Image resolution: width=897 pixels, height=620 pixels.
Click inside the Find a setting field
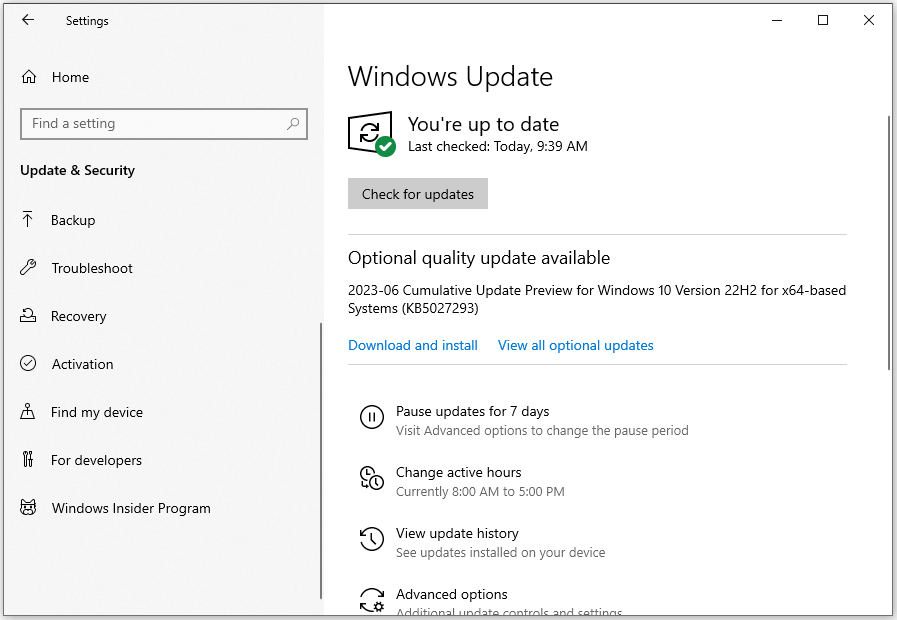coord(150,124)
